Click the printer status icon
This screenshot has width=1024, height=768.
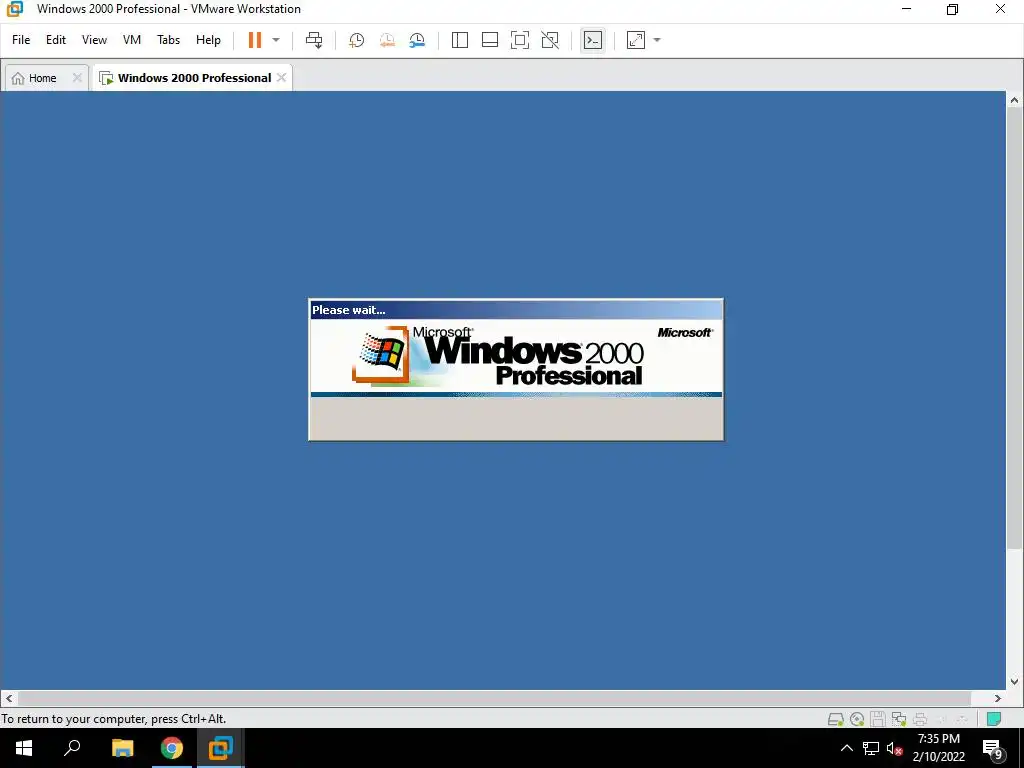(x=920, y=719)
